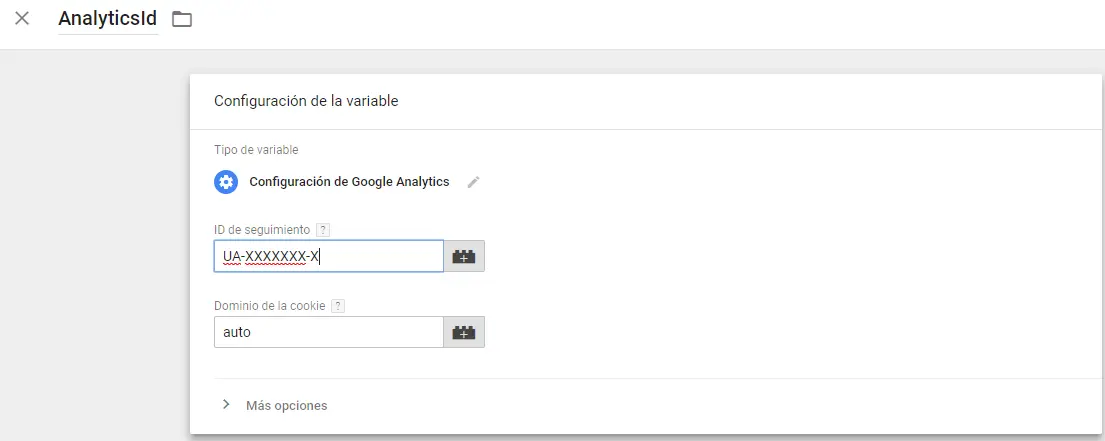Viewport: 1105px width, 441px height.
Task: Click the Configuración de la variable heading
Action: pyautogui.click(x=306, y=100)
